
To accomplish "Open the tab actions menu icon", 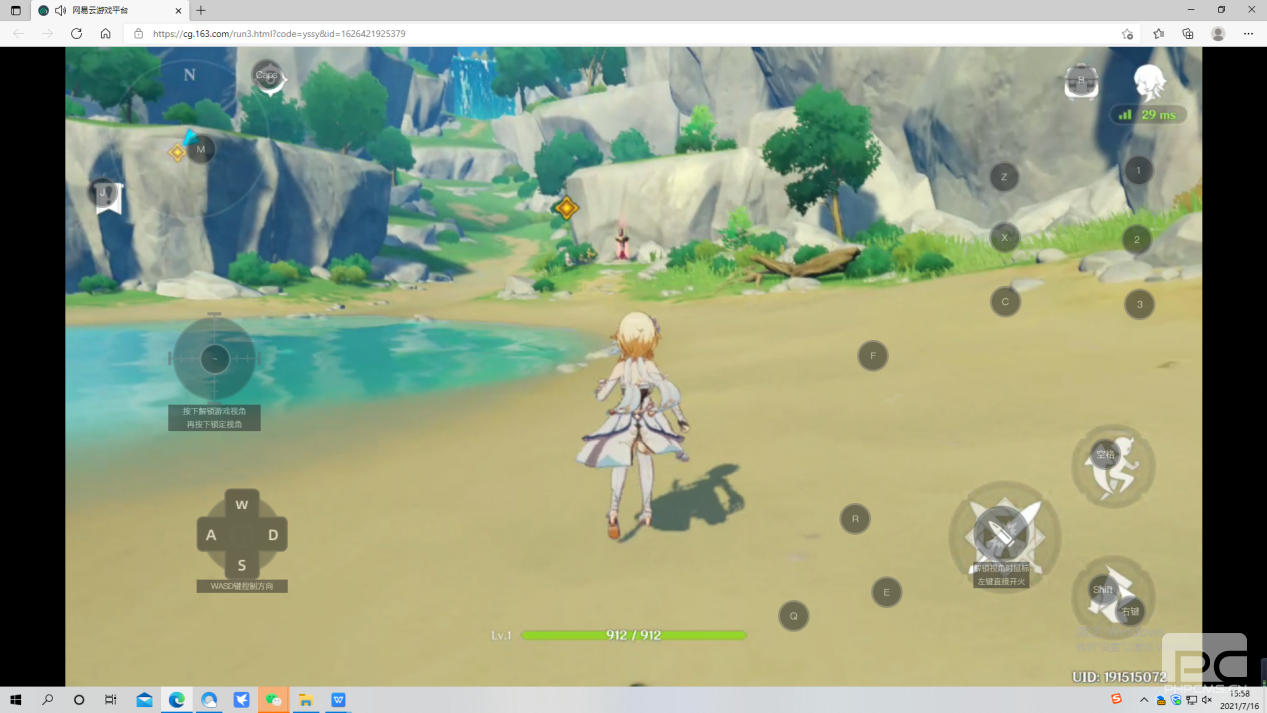I will click(x=15, y=10).
